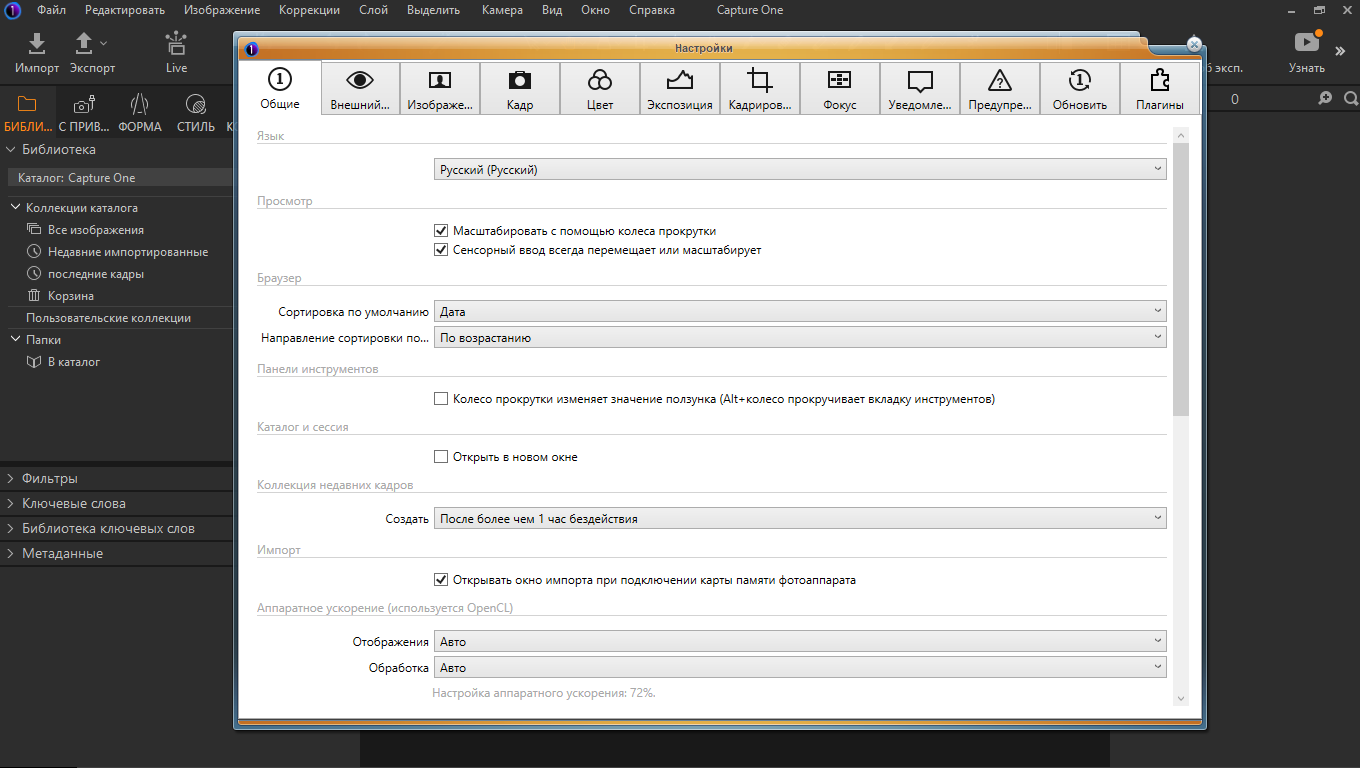Open the Экспозиция histogram tab
Screen dimensions: 1360x768
coord(680,89)
